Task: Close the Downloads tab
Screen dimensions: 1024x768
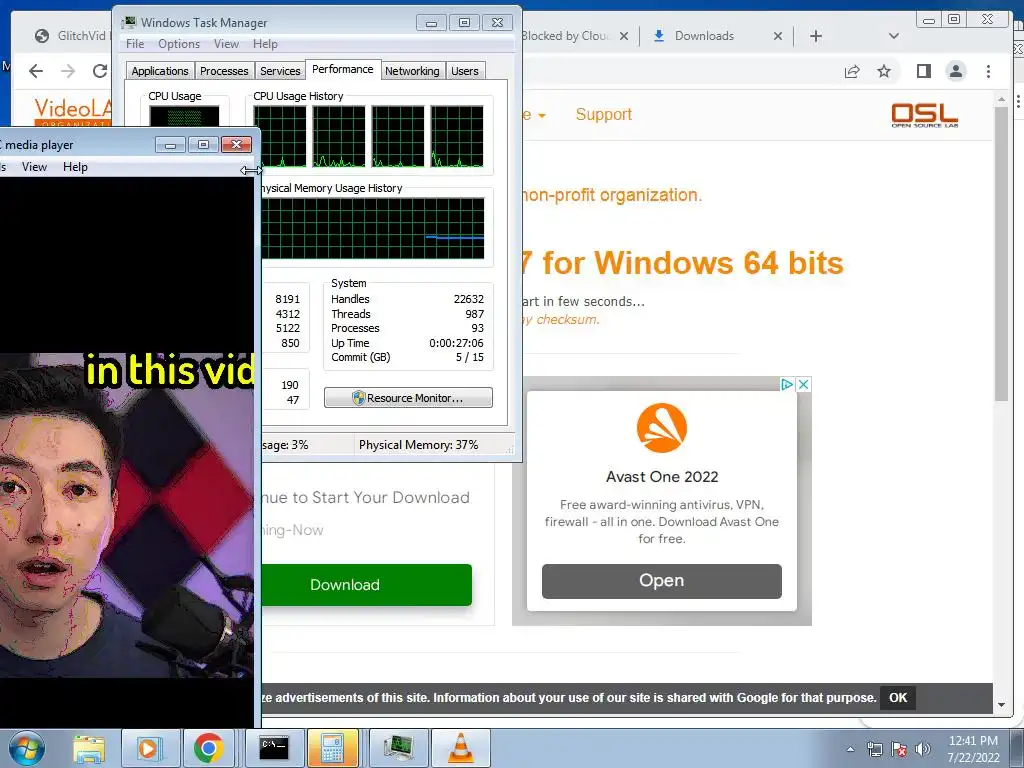Action: pyautogui.click(x=778, y=36)
